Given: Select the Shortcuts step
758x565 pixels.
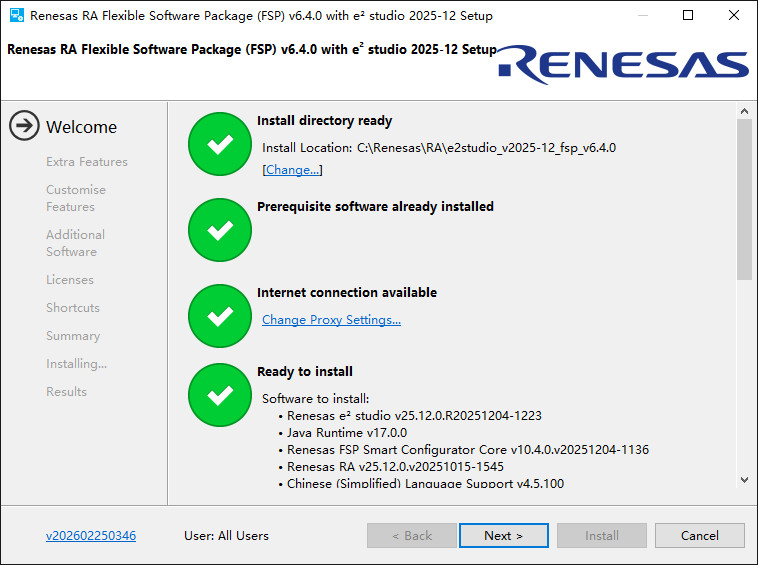Looking at the screenshot, I should point(73,308).
